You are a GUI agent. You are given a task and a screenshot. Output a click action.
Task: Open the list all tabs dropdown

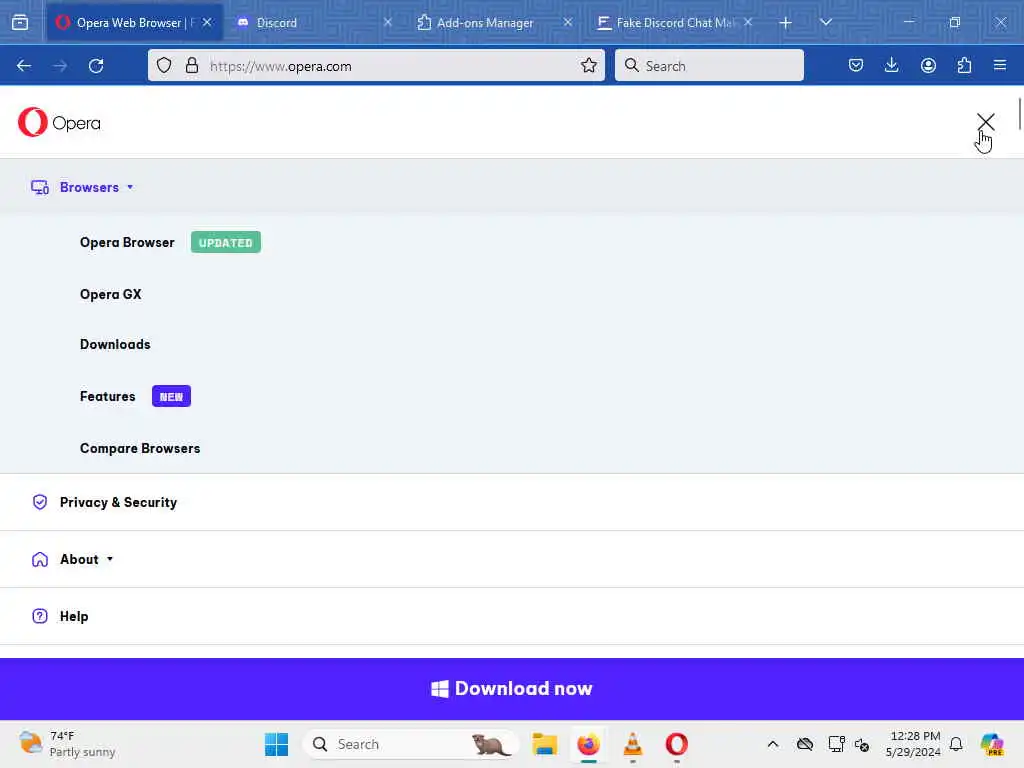tap(825, 22)
